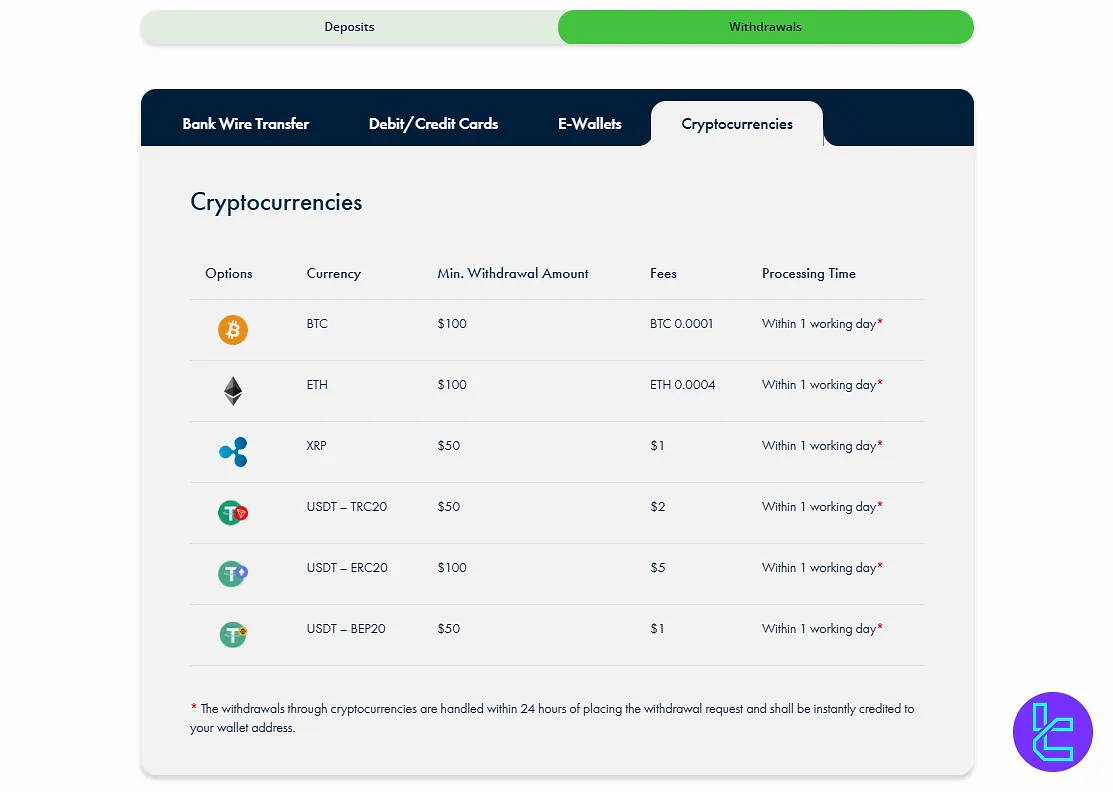Click the USDT TRC20 row processing time
1113x792 pixels.
pos(822,507)
